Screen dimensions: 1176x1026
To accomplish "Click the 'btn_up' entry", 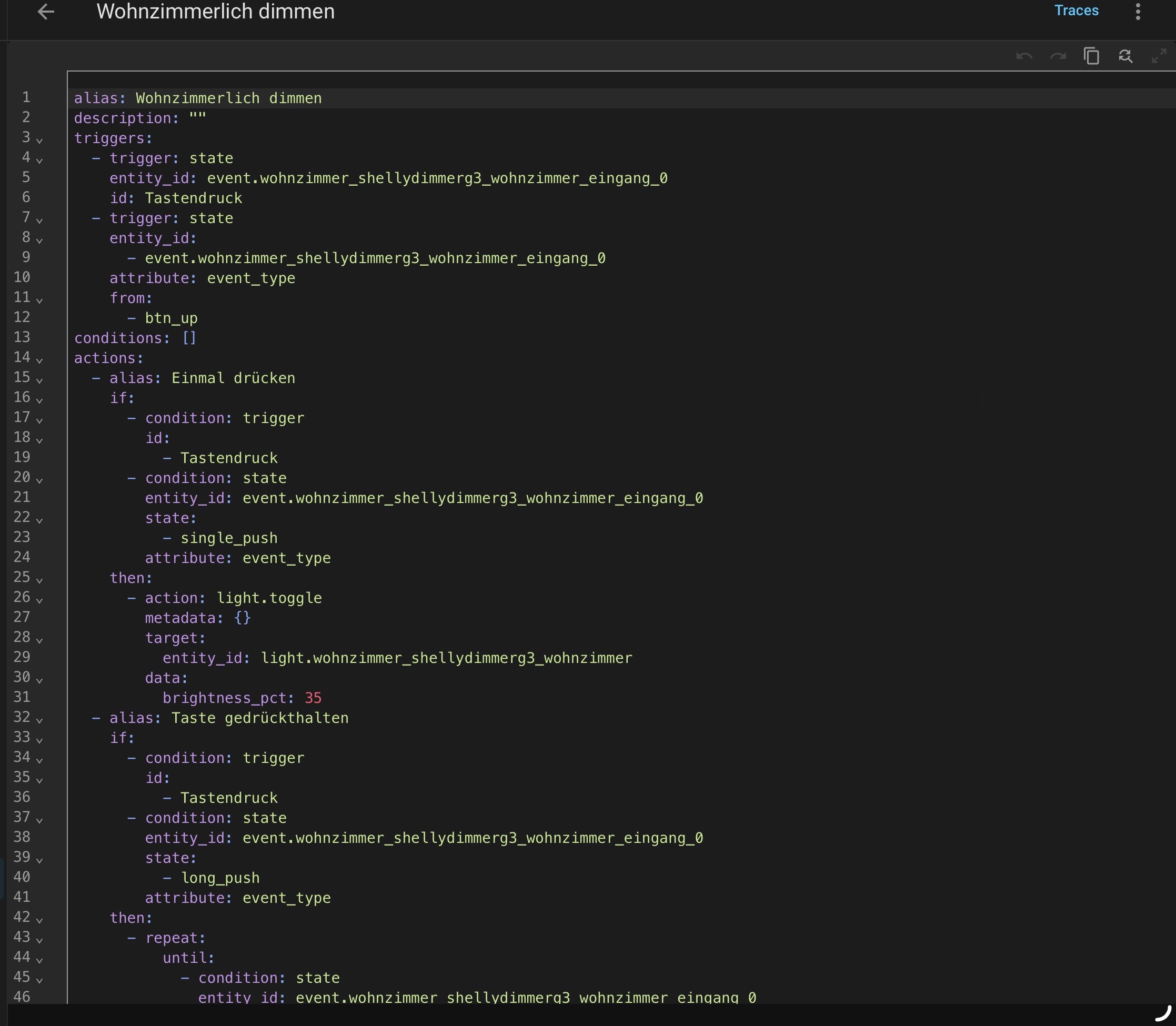I will pos(171,318).
